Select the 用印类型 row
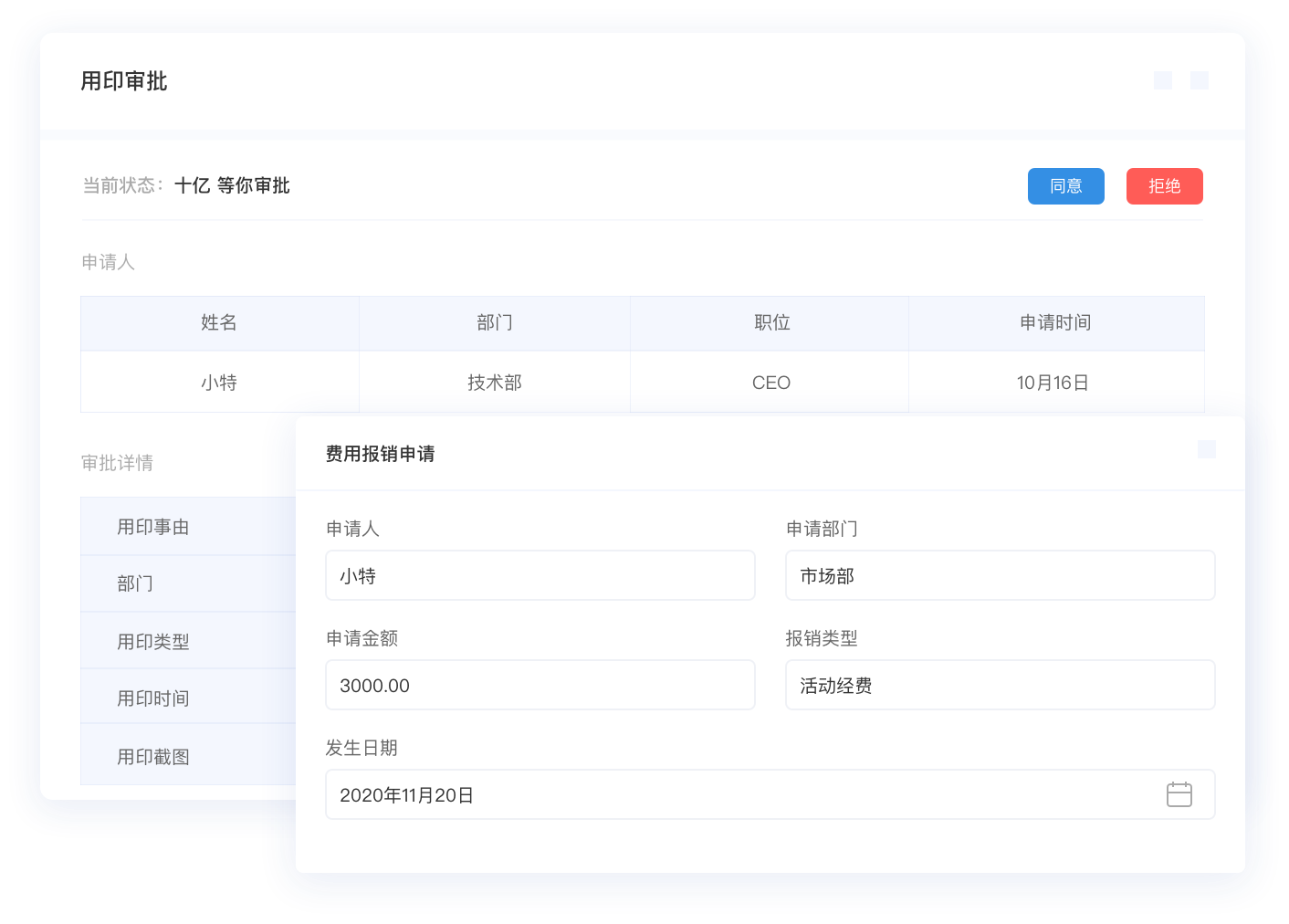Viewport: 1289px width, 924px height. (x=188, y=641)
